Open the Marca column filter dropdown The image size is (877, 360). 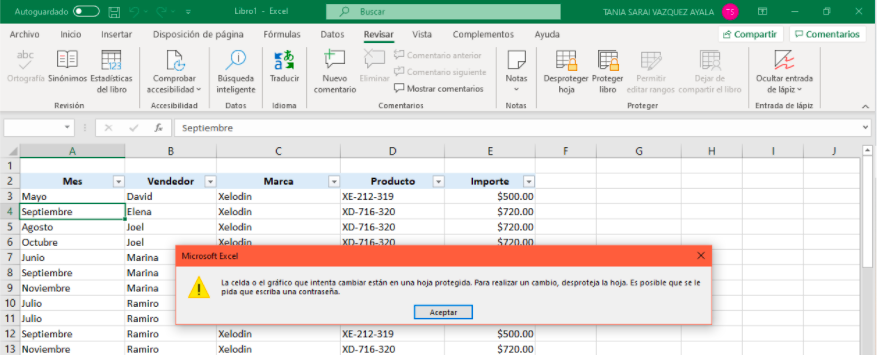(334, 182)
